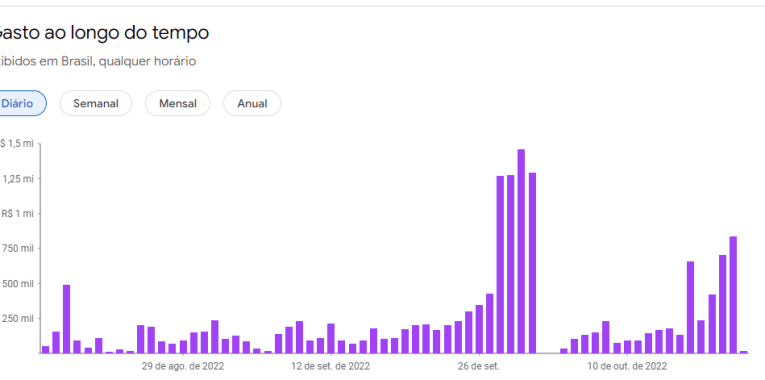Viewport: 765px width, 380px height.
Task: Click the tiny final bar at right edge
Action: click(x=744, y=352)
